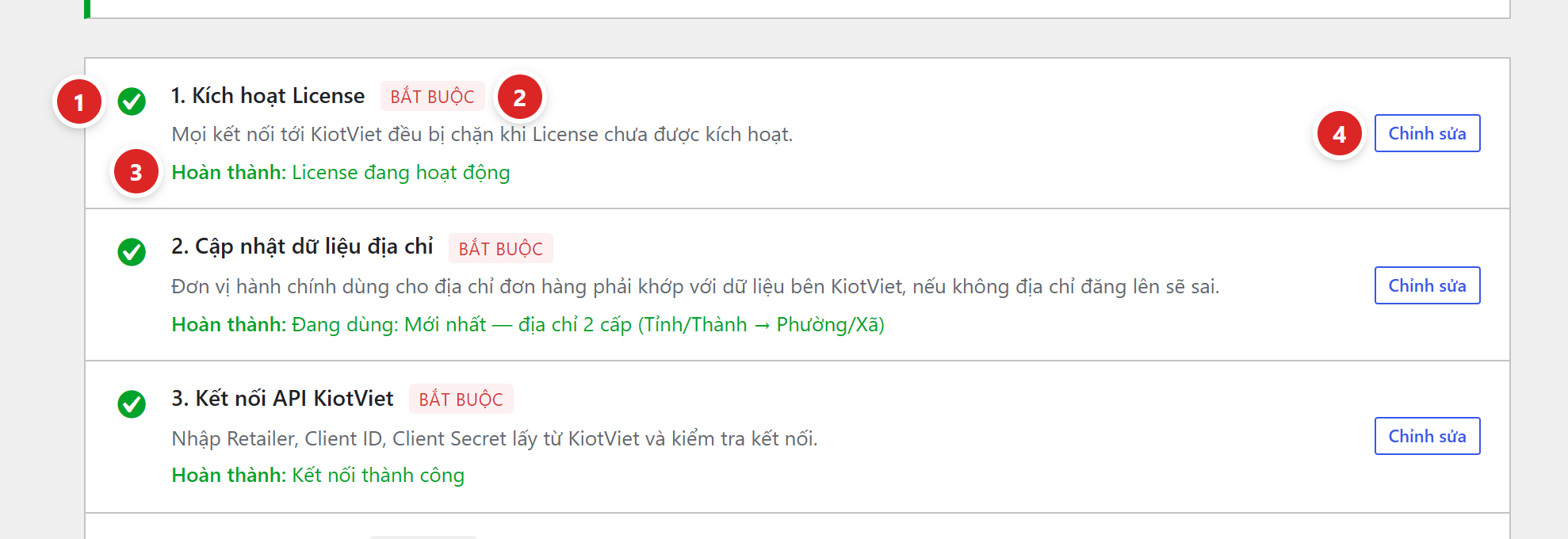Screen dimensions: 1568x539
Task: Click the BẮT BUỘC badge next to Kết nối API KiotViet
Action: 461,399
